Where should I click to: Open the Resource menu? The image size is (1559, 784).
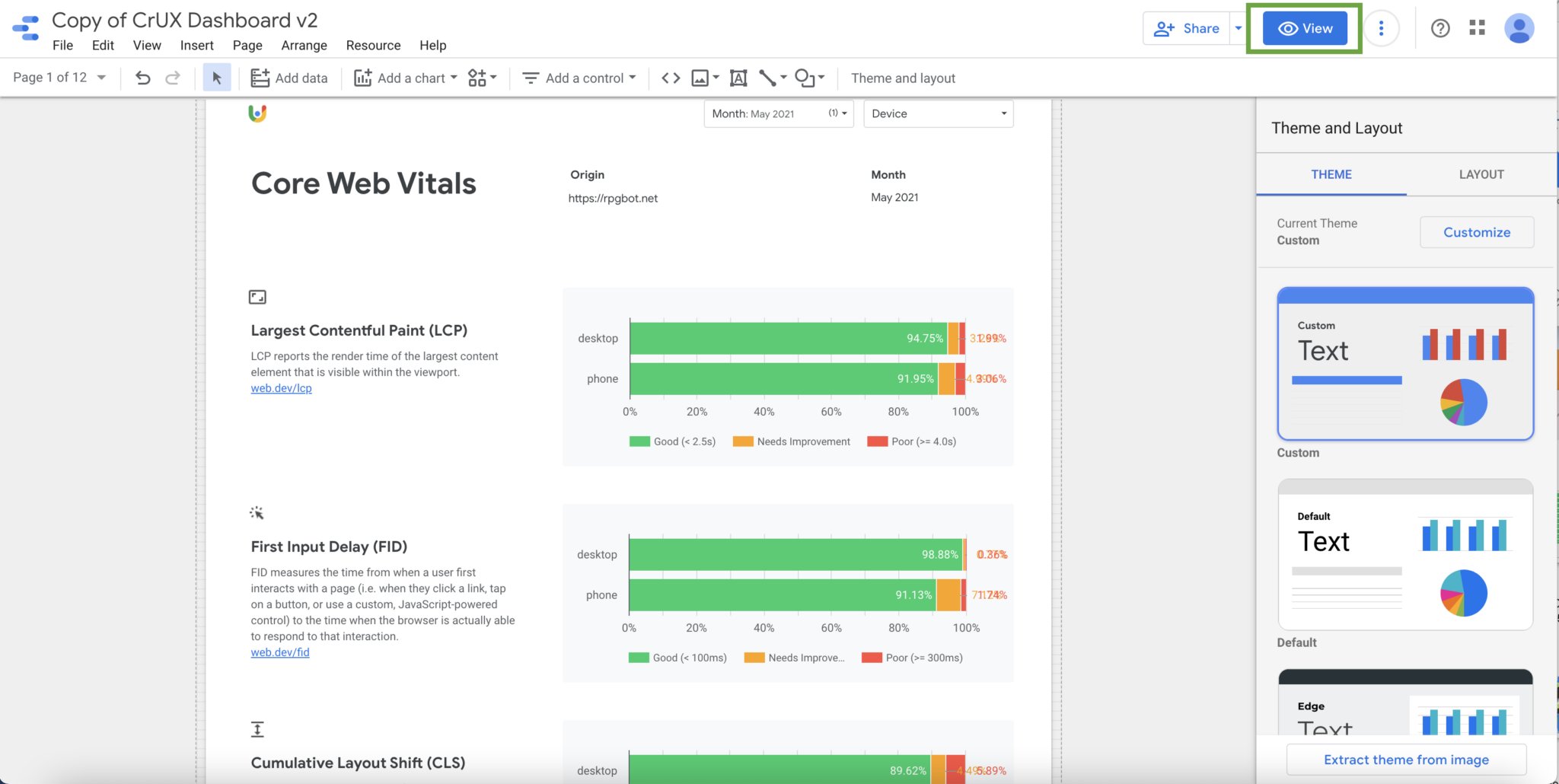click(x=373, y=45)
